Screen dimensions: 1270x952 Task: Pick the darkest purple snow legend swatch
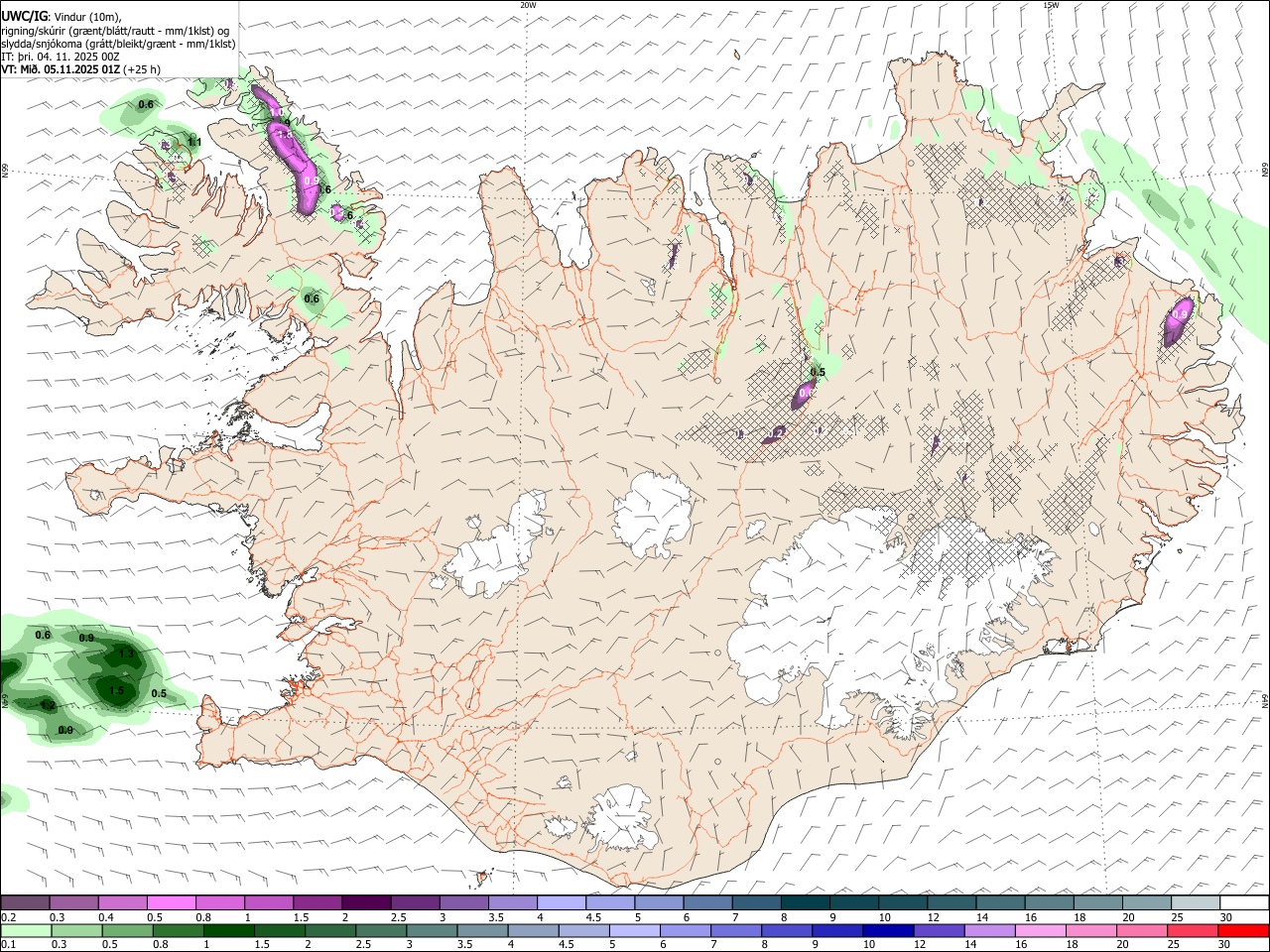[365, 903]
